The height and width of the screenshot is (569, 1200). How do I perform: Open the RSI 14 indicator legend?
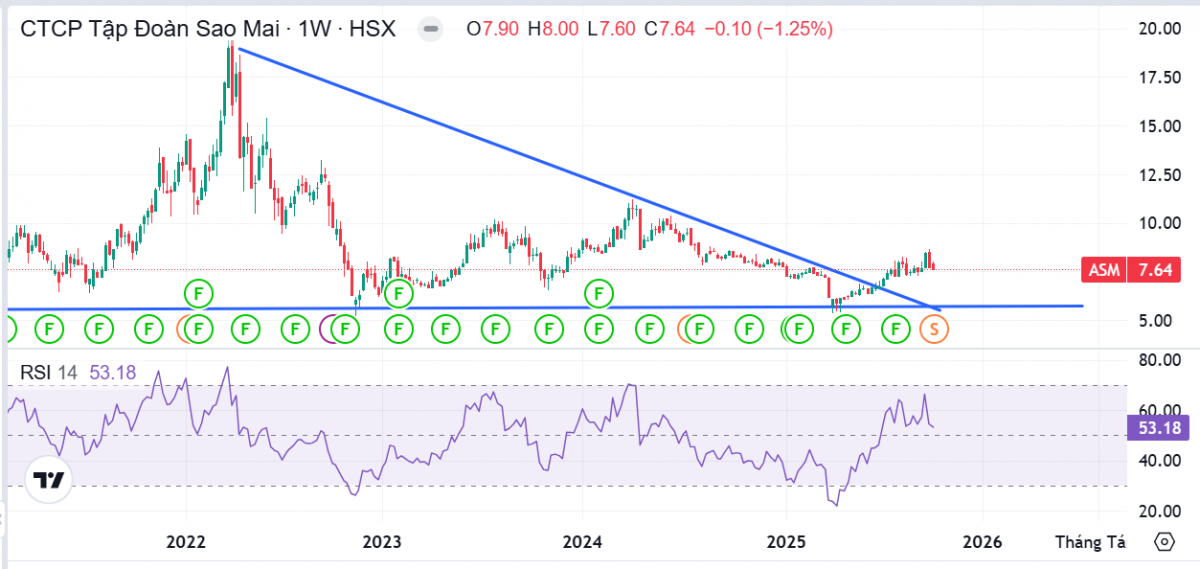tap(38, 373)
